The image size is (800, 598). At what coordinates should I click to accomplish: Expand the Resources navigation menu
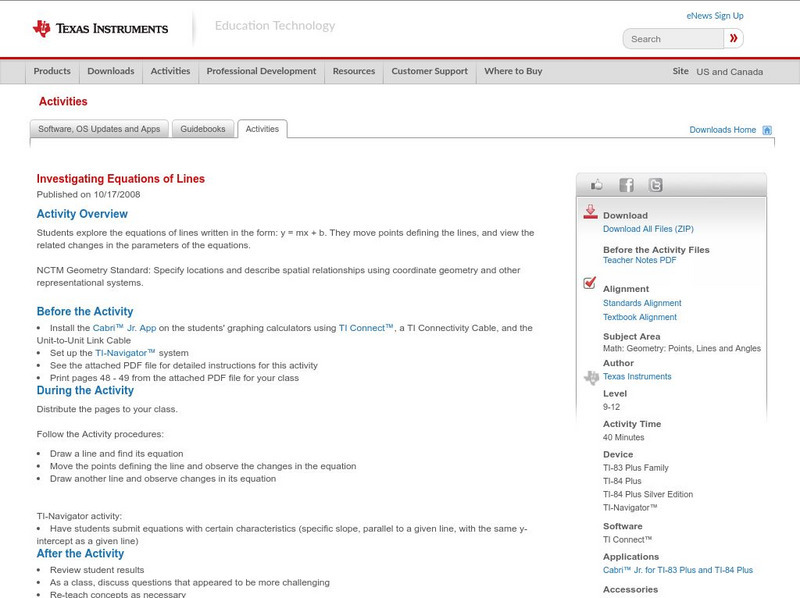click(354, 72)
